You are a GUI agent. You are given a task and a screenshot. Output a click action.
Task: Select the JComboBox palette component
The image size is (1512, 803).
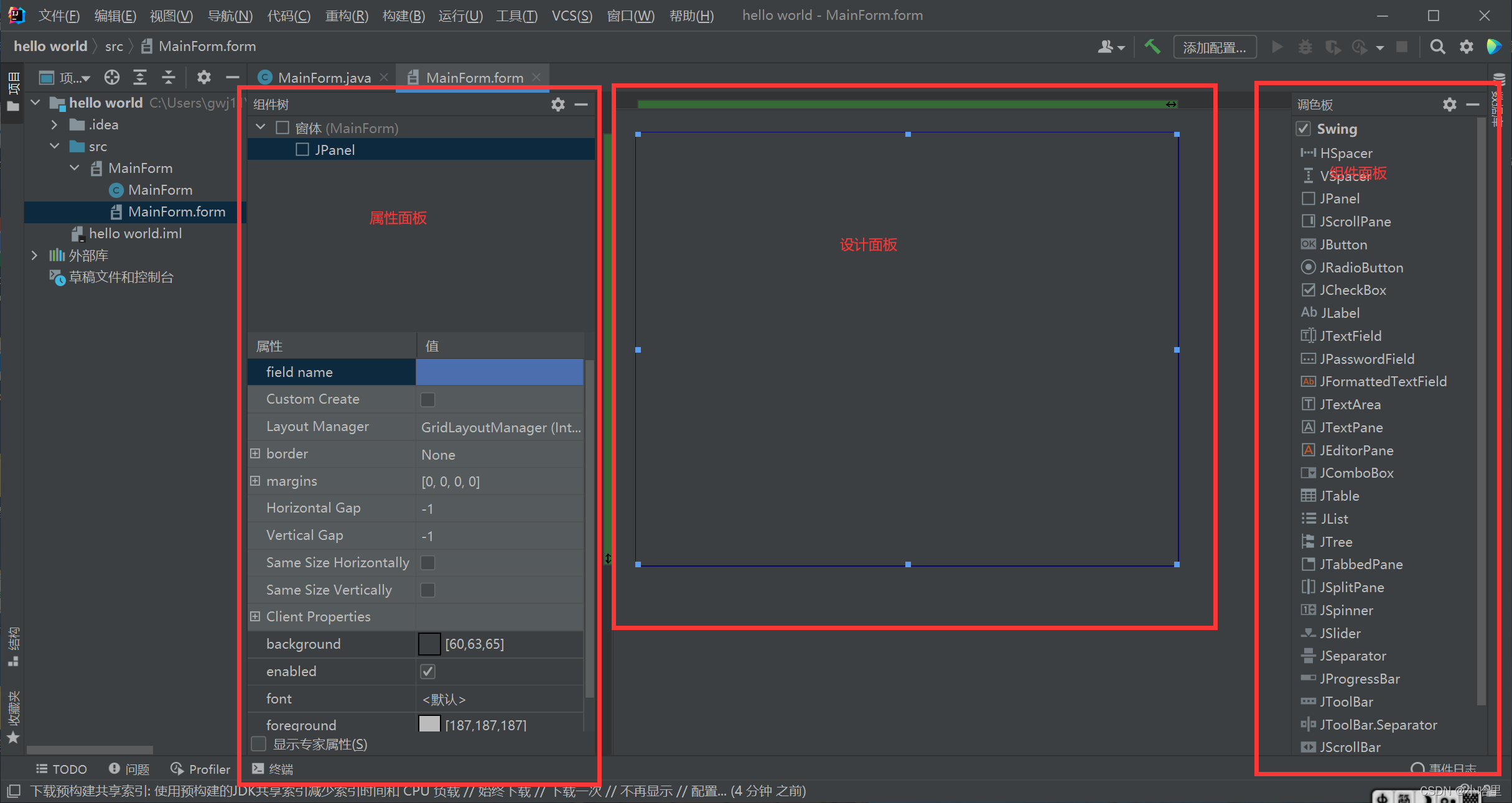[1356, 473]
